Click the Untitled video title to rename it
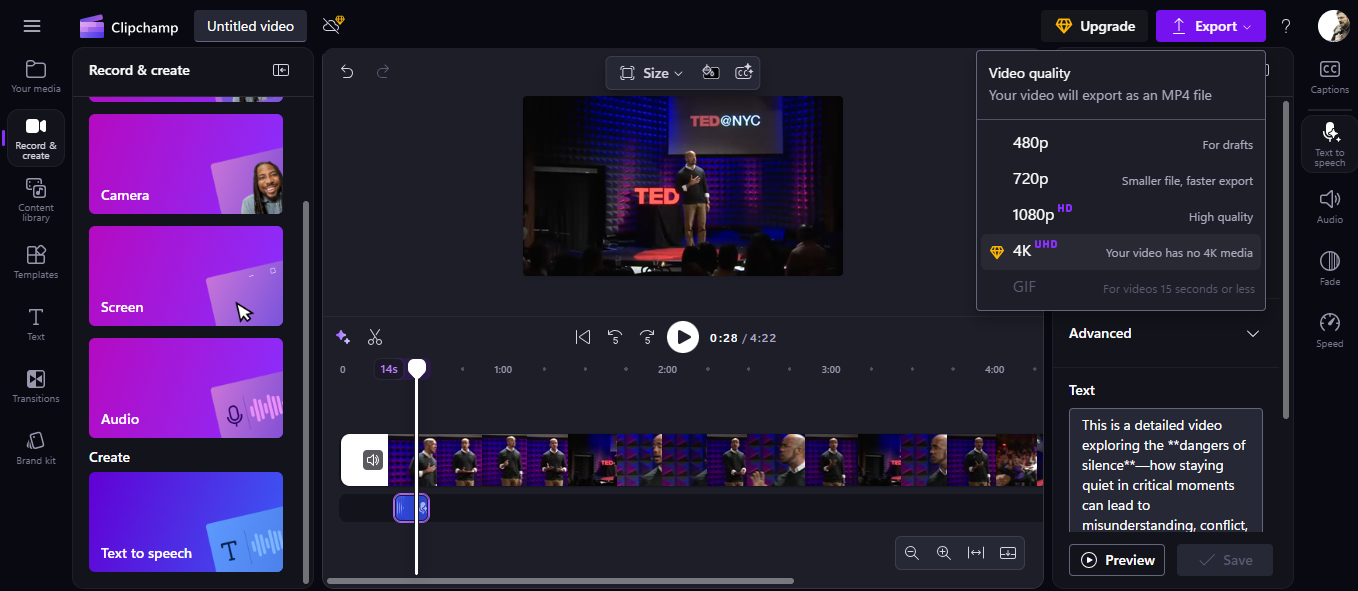 tap(249, 26)
